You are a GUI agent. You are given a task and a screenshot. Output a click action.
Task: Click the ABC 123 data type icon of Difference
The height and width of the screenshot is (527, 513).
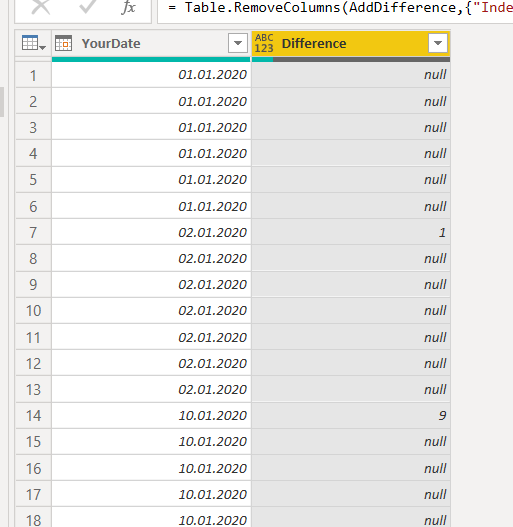point(264,43)
